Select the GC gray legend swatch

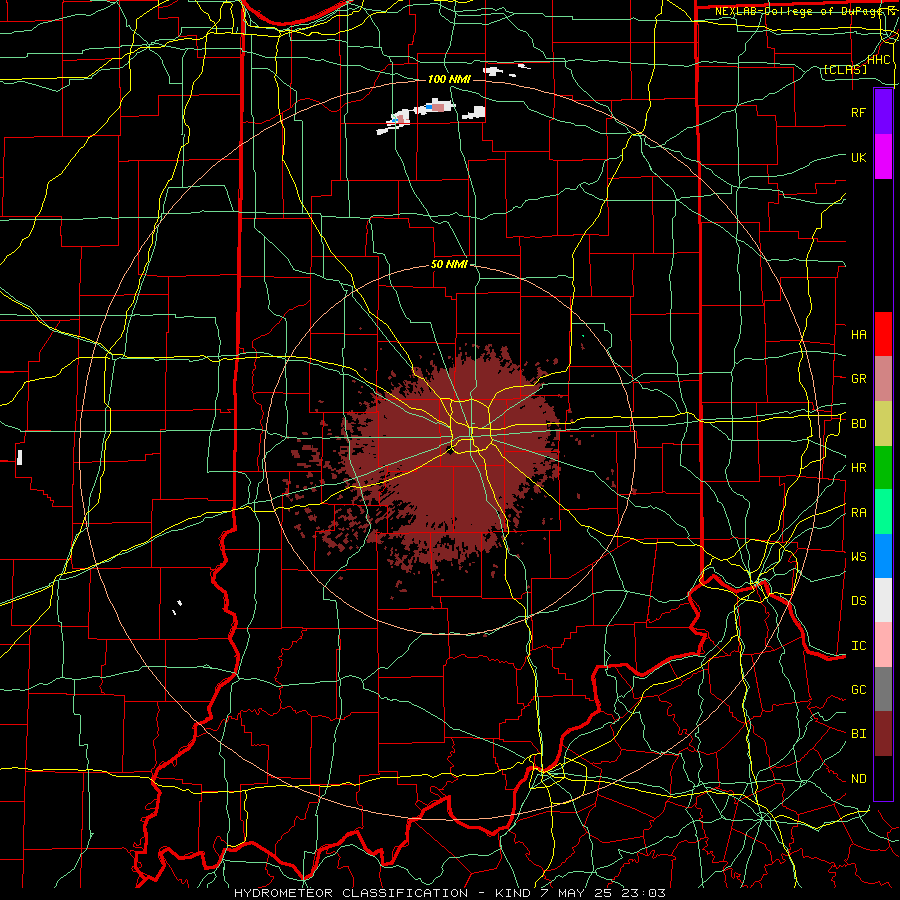[x=883, y=689]
